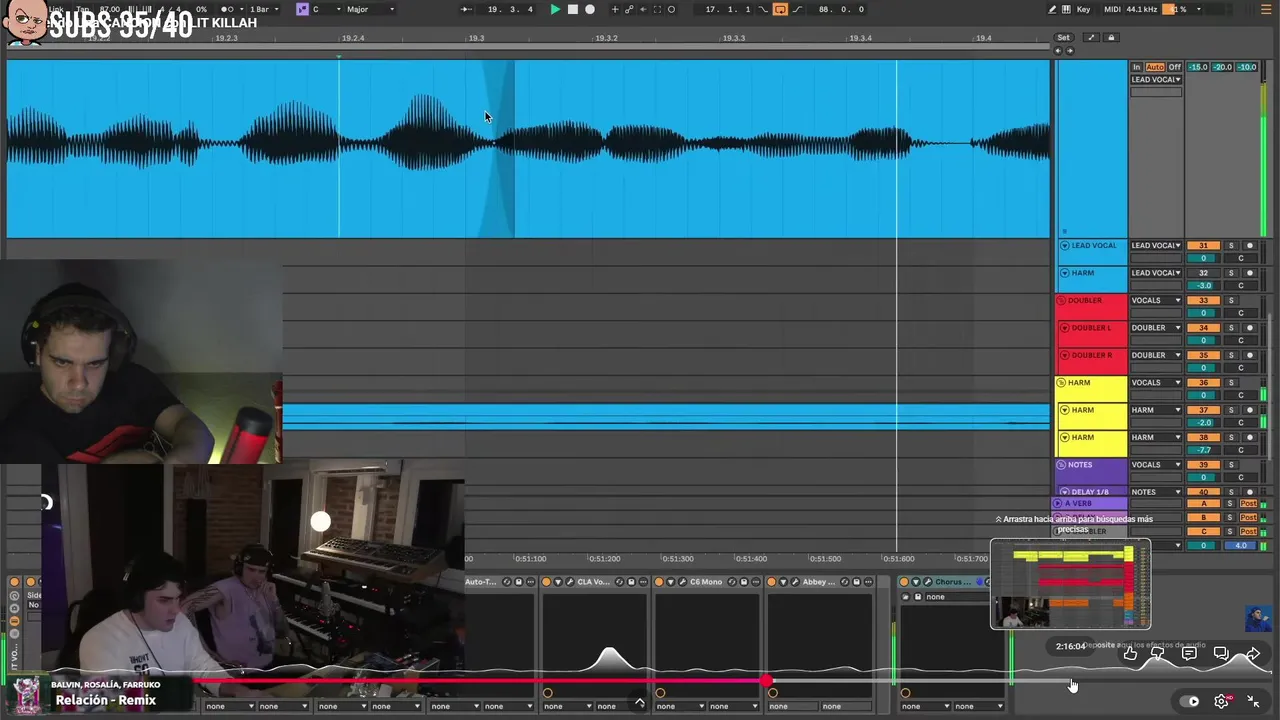Click the 19.3 bar marker on ruler
The image size is (1280, 720).
pyautogui.click(x=477, y=38)
